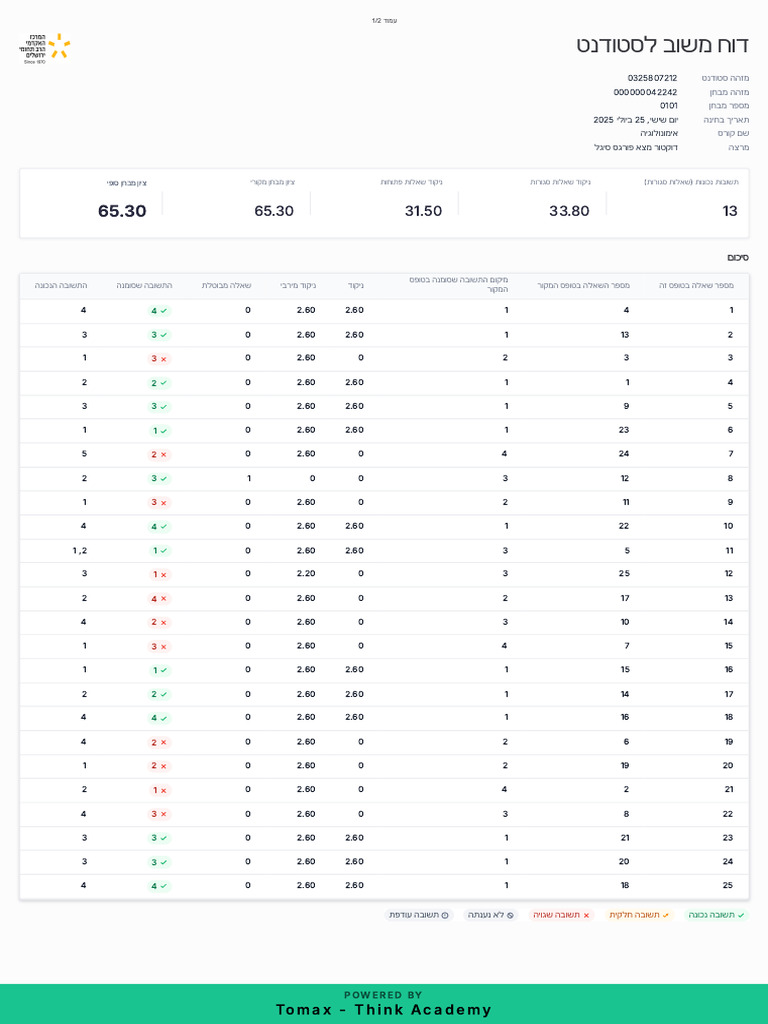768x1024 pixels.
Task: Click the closed questions score 33.80
Action: 569,211
